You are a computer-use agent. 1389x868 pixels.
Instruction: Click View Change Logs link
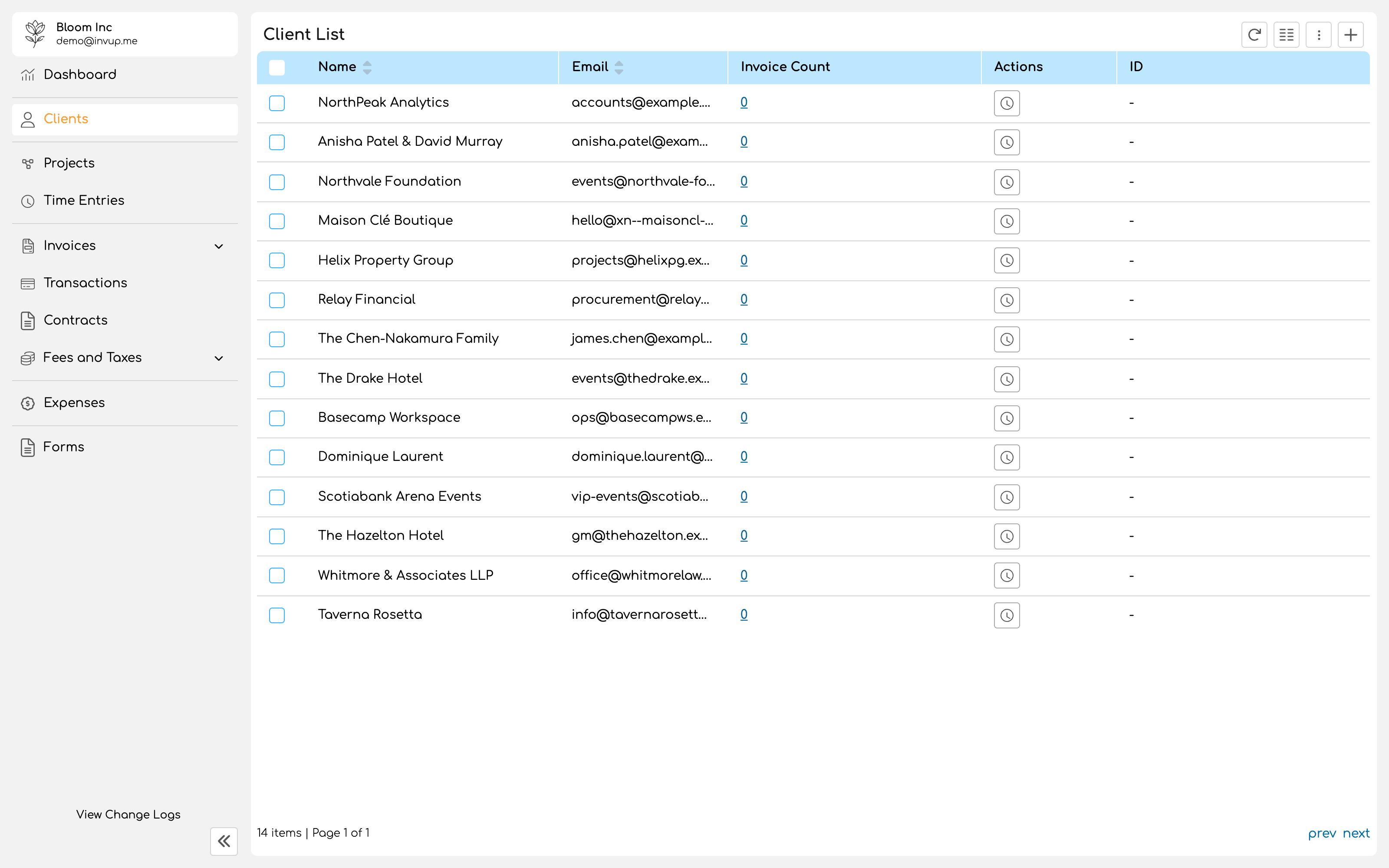(x=128, y=814)
